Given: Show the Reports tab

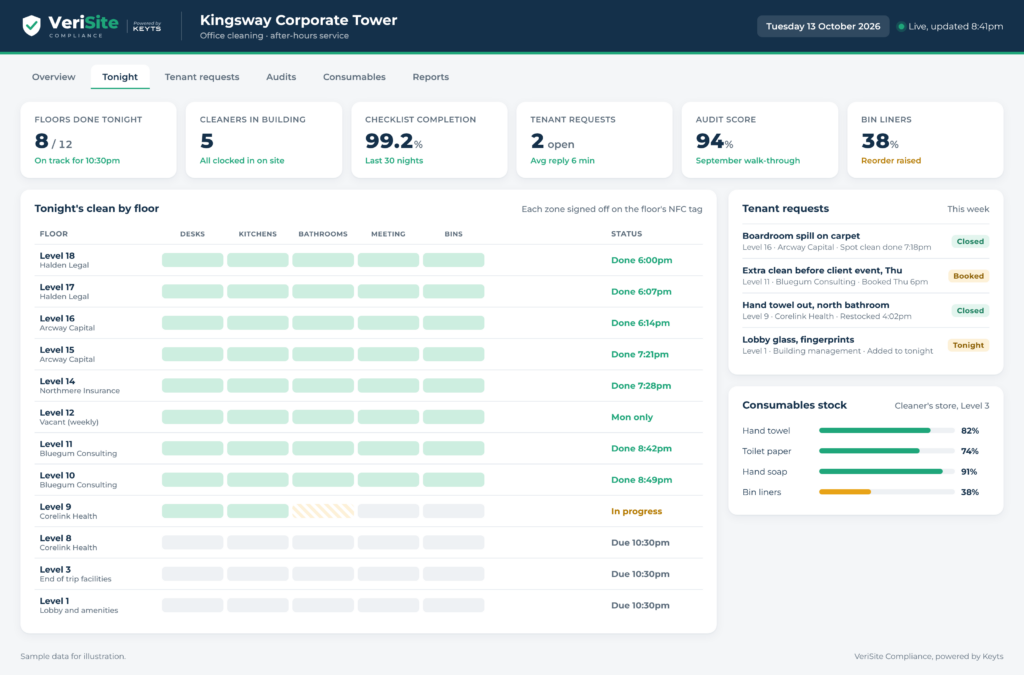Looking at the screenshot, I should click(x=430, y=77).
